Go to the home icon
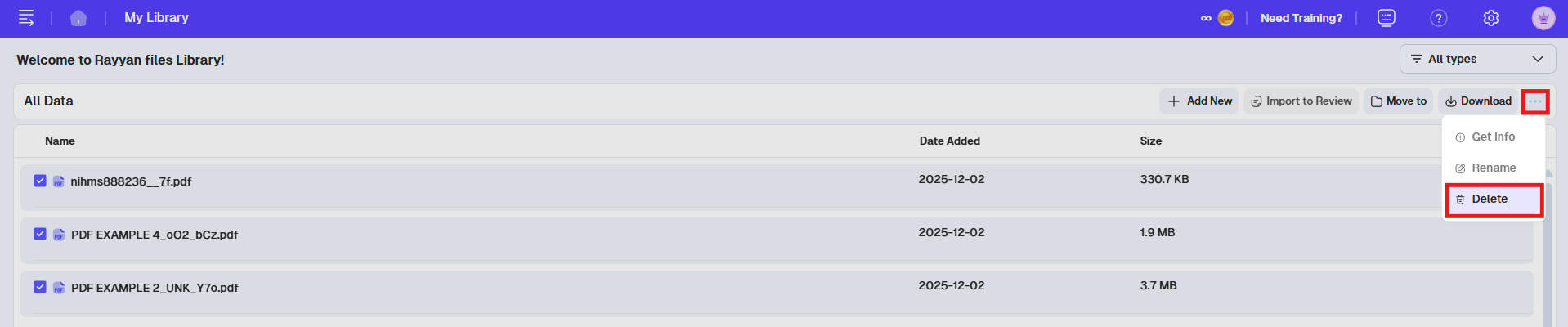This screenshot has height=327, width=1568. 78,18
